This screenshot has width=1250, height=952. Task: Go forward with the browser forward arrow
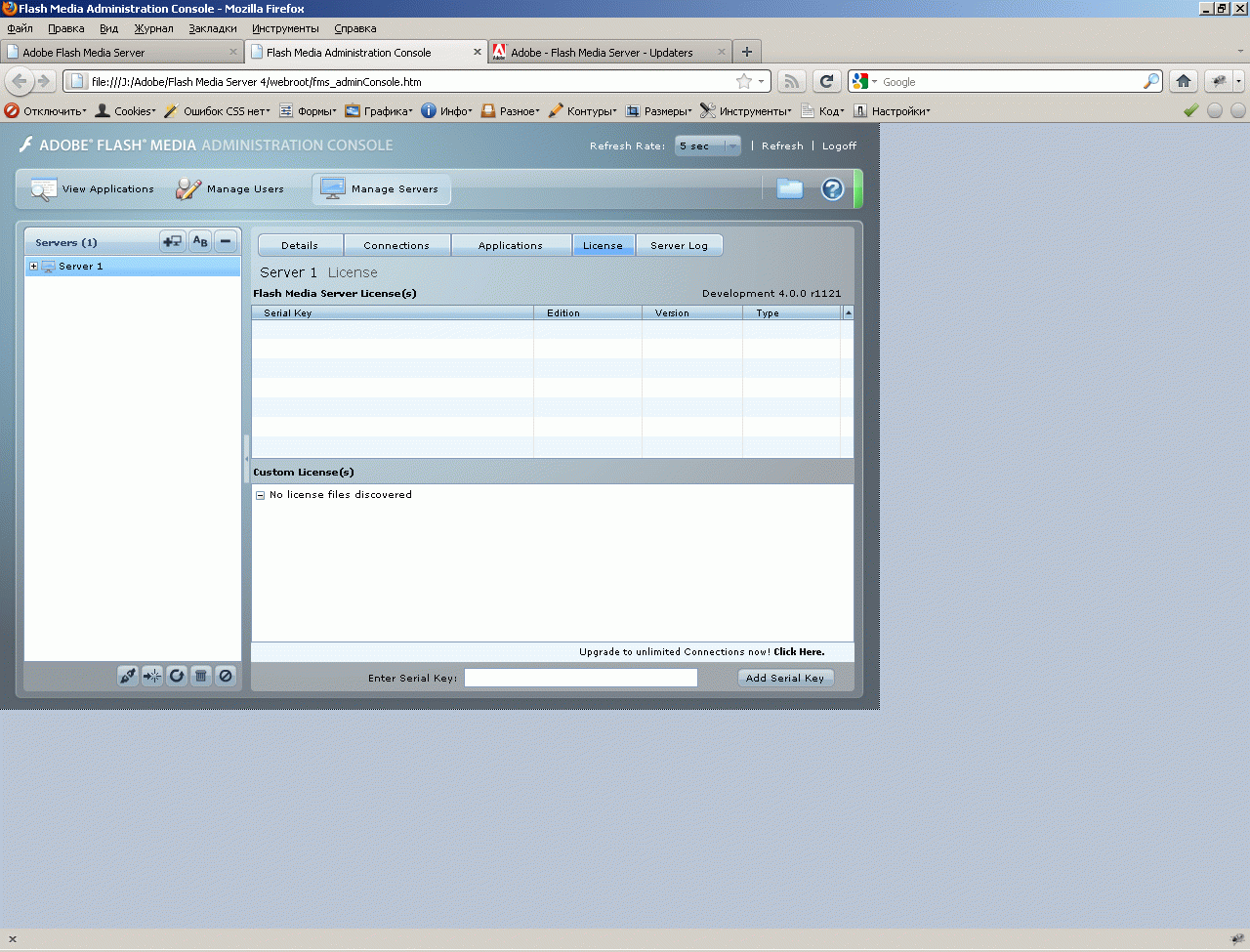coord(43,81)
